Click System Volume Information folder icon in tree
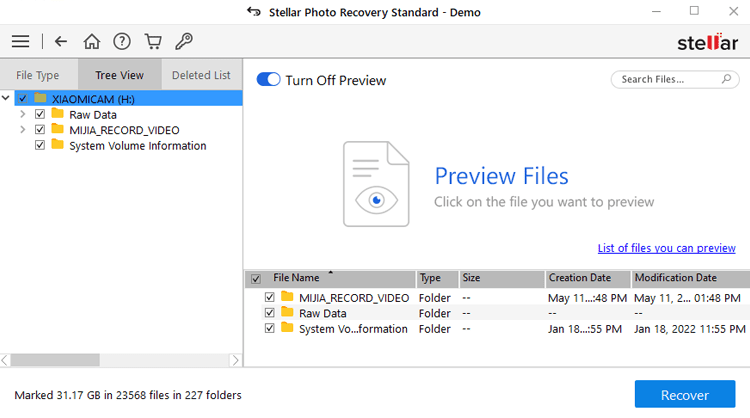 point(57,144)
